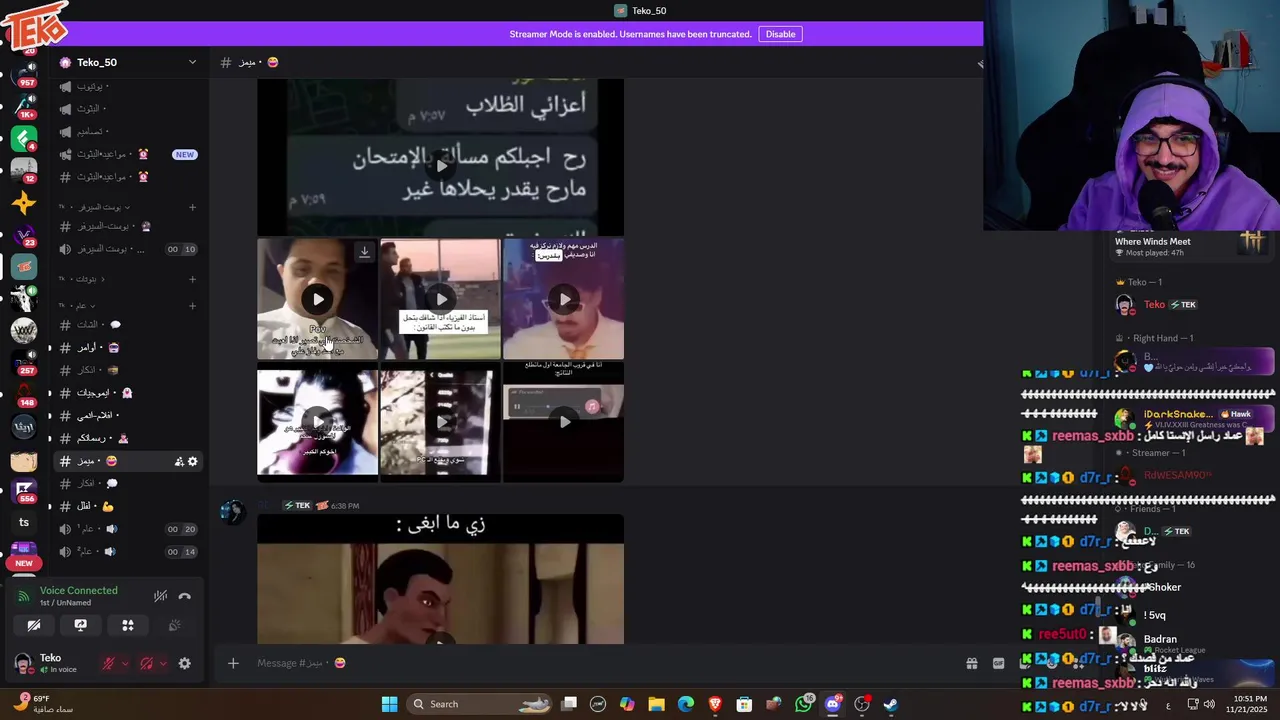
Task: Disconnect from the voice channel
Action: (184, 596)
